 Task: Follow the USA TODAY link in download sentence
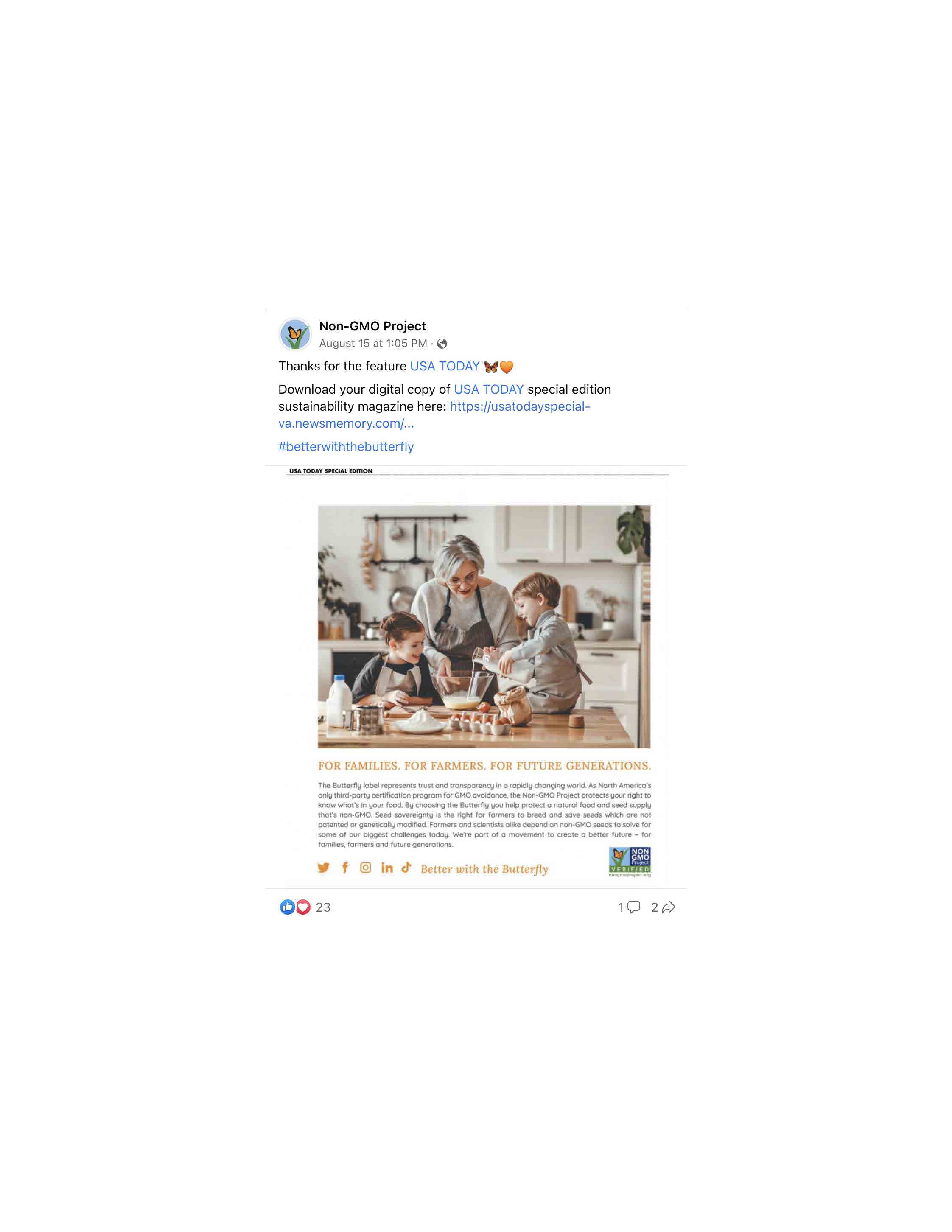click(488, 389)
